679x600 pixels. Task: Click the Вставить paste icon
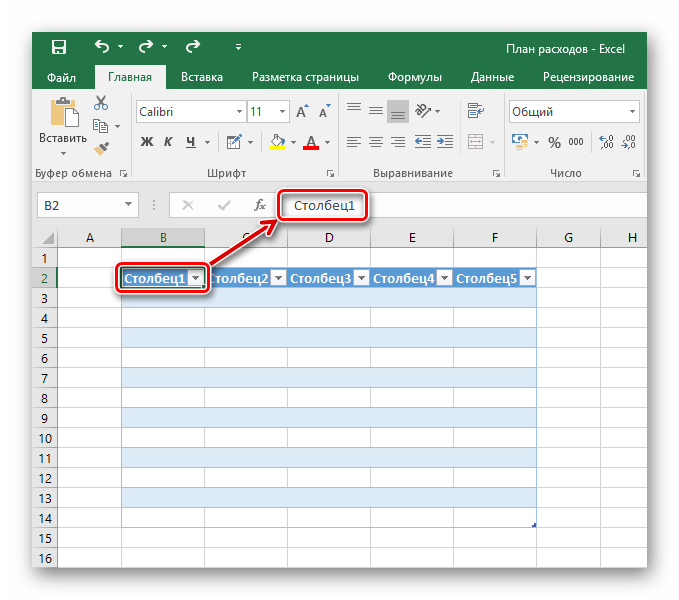click(x=64, y=113)
